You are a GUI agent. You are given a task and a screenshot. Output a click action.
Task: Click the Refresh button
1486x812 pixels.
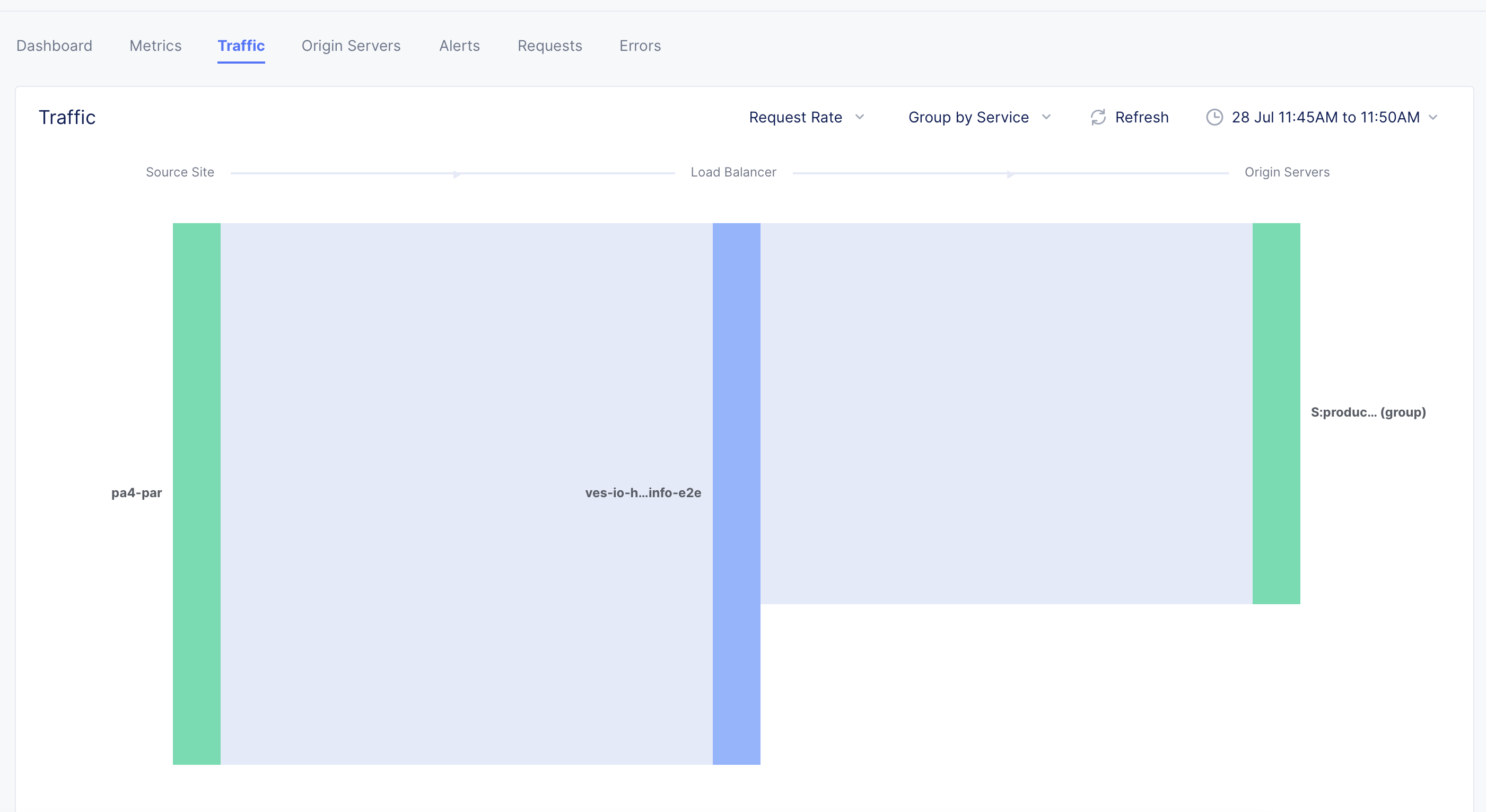pos(1129,117)
